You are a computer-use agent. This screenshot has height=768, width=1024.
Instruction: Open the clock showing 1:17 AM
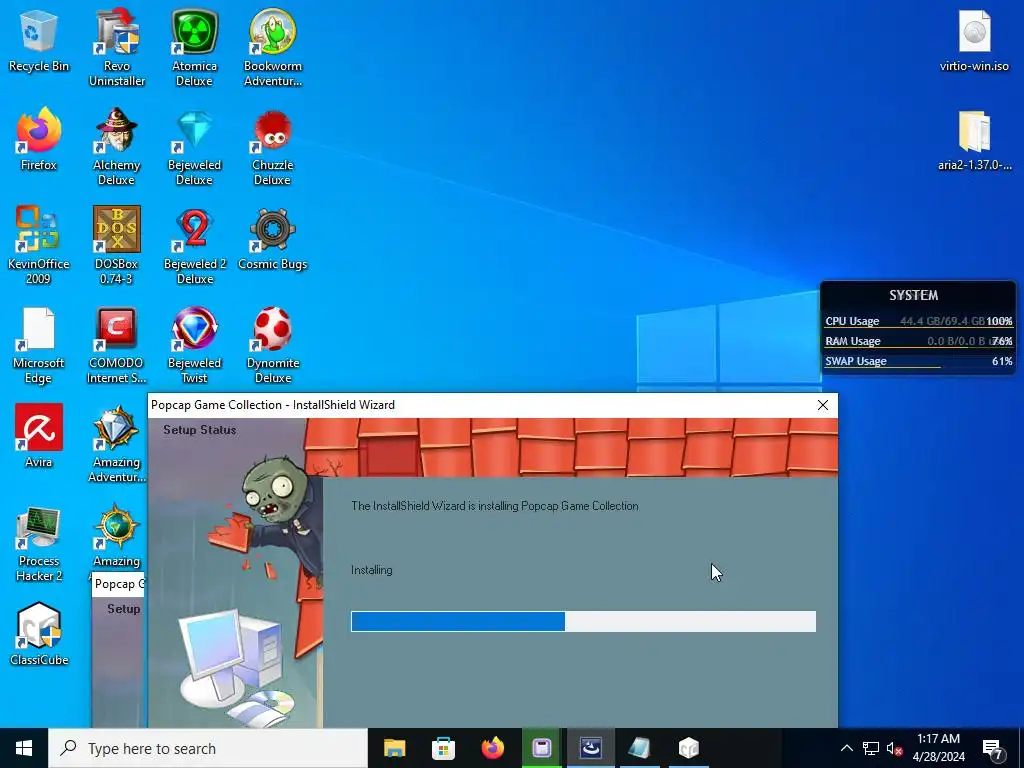coord(938,748)
